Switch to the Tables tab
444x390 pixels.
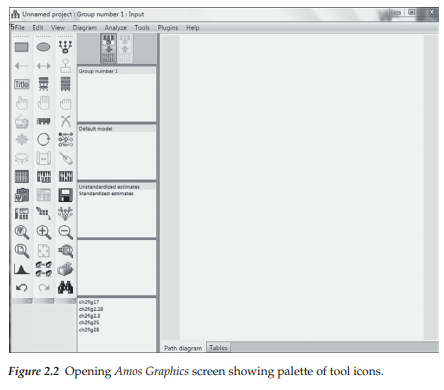(218, 348)
